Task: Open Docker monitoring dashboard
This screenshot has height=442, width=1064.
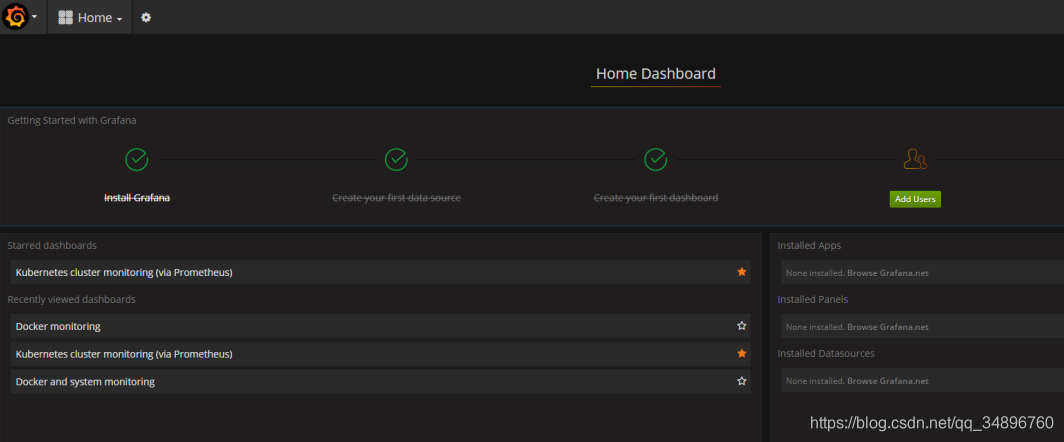Action: (x=381, y=327)
